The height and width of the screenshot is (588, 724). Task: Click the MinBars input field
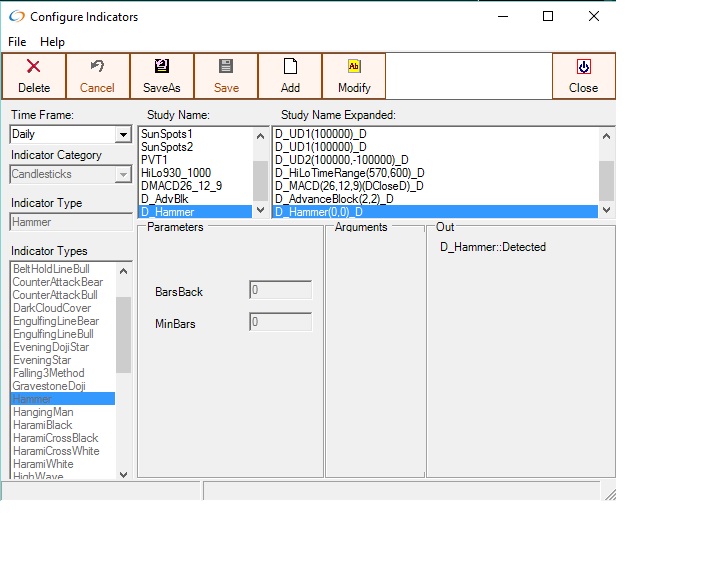[280, 323]
